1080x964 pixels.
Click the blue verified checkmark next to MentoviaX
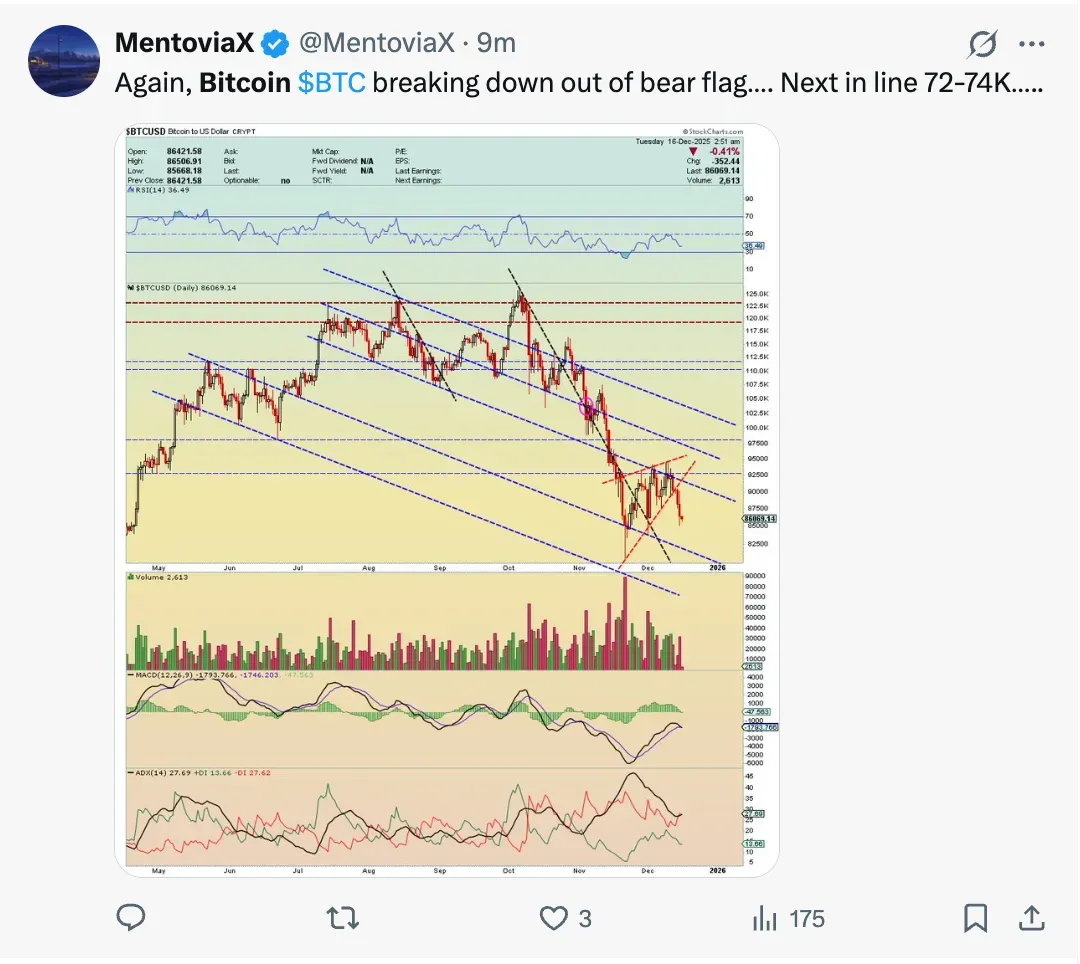click(x=273, y=42)
